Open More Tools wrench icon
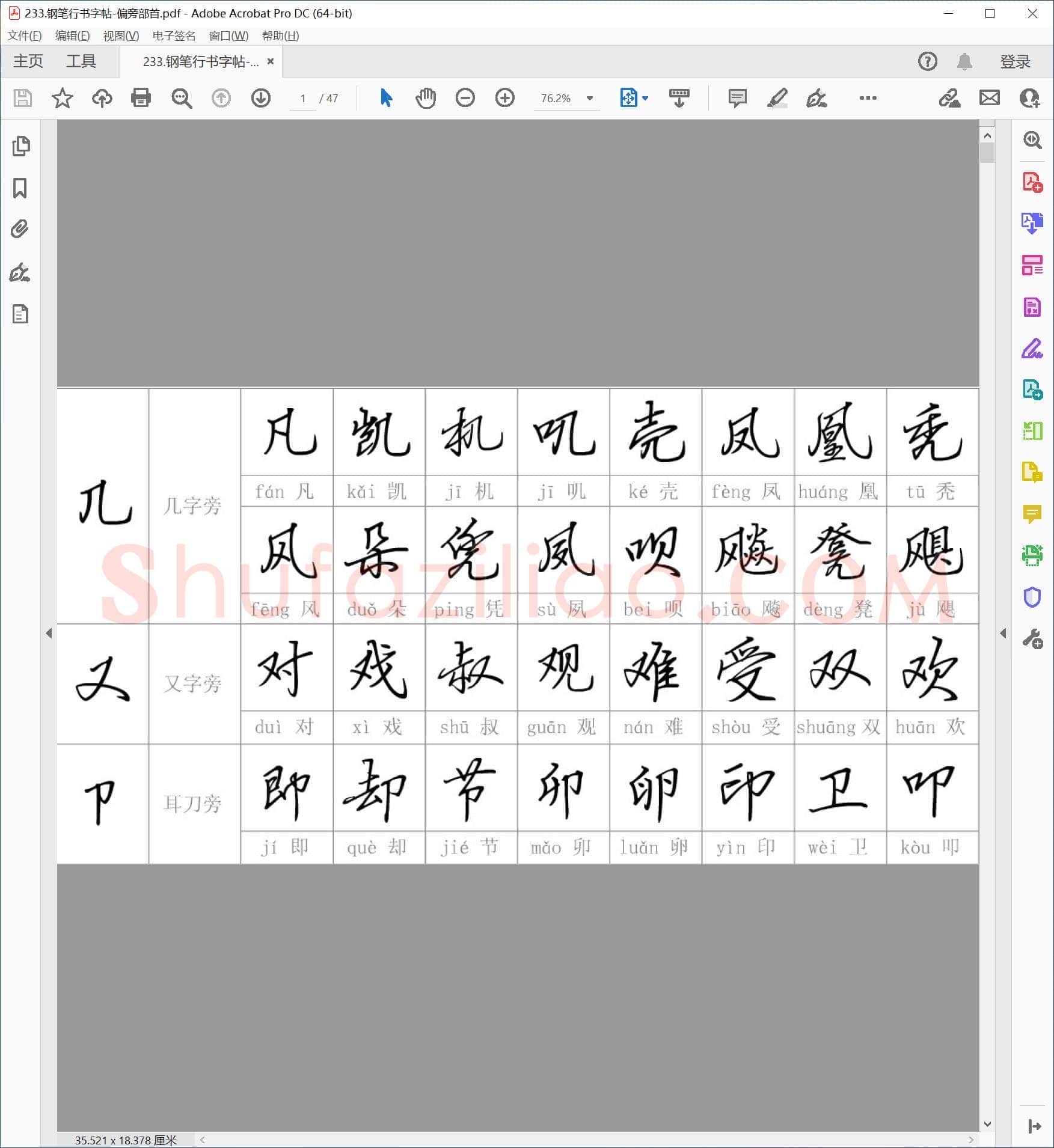Image resolution: width=1054 pixels, height=1148 pixels. pos(1032,639)
